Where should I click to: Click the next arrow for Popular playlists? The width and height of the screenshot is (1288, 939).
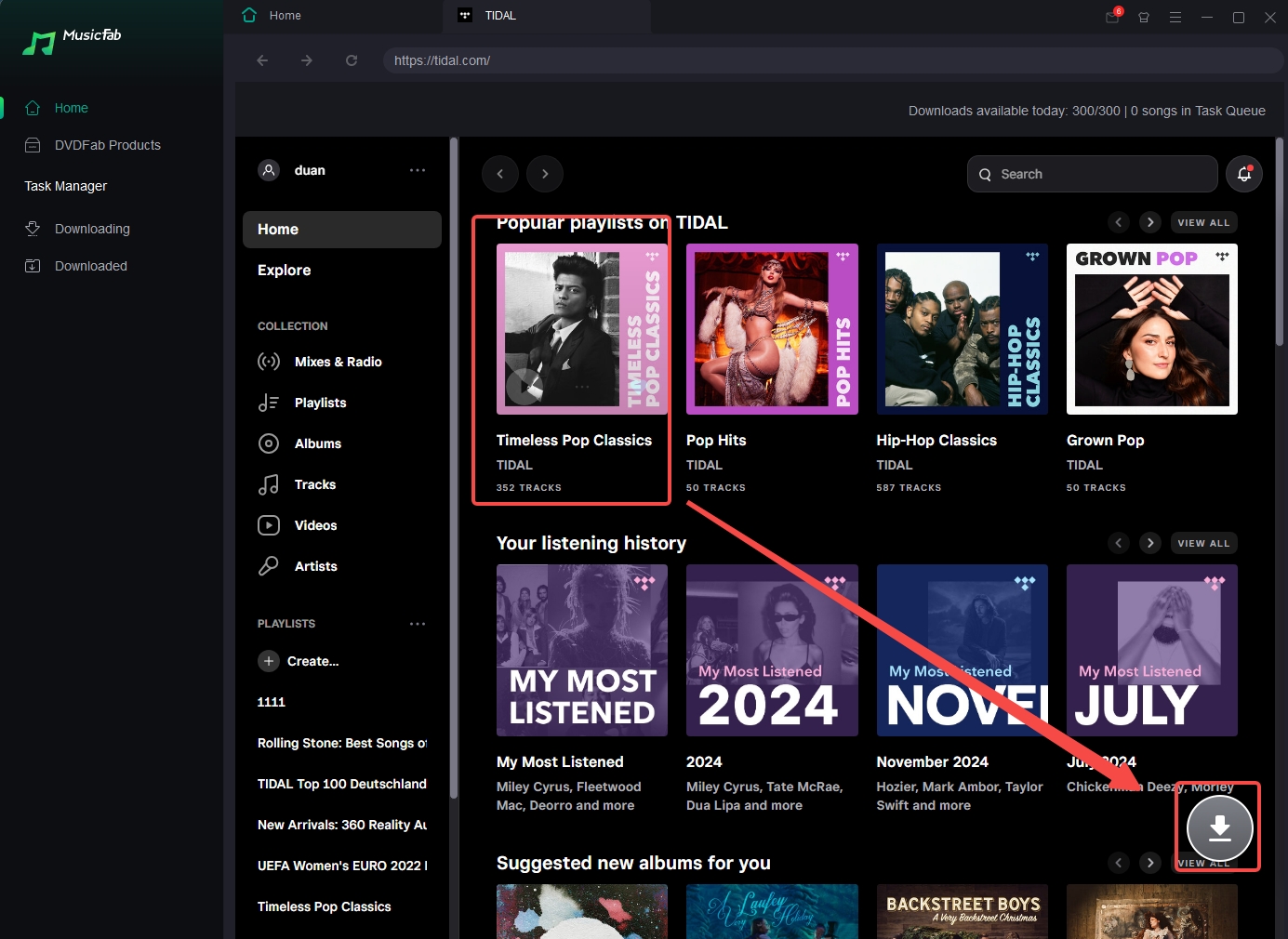click(x=1150, y=222)
